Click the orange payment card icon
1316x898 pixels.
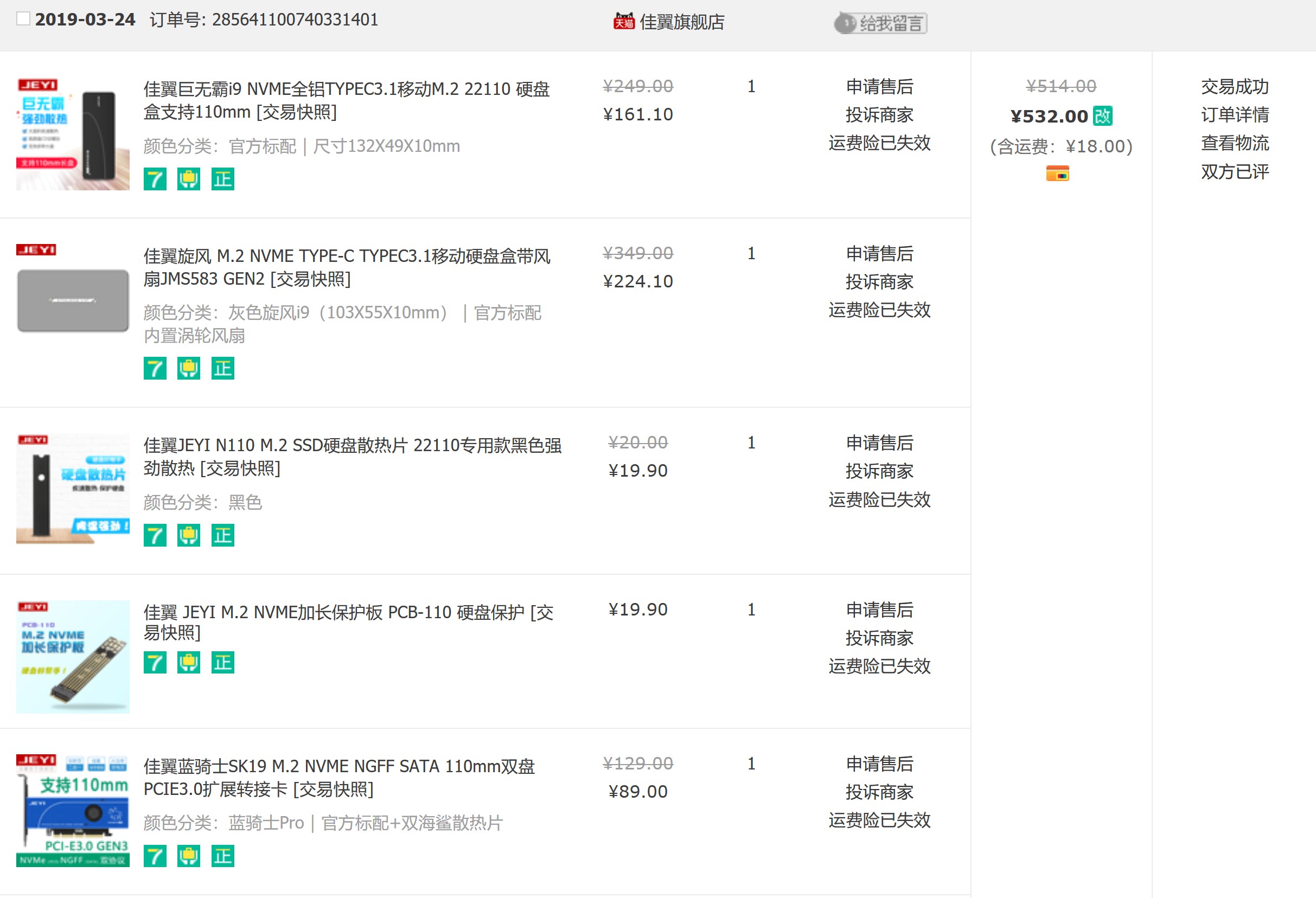tap(1057, 174)
